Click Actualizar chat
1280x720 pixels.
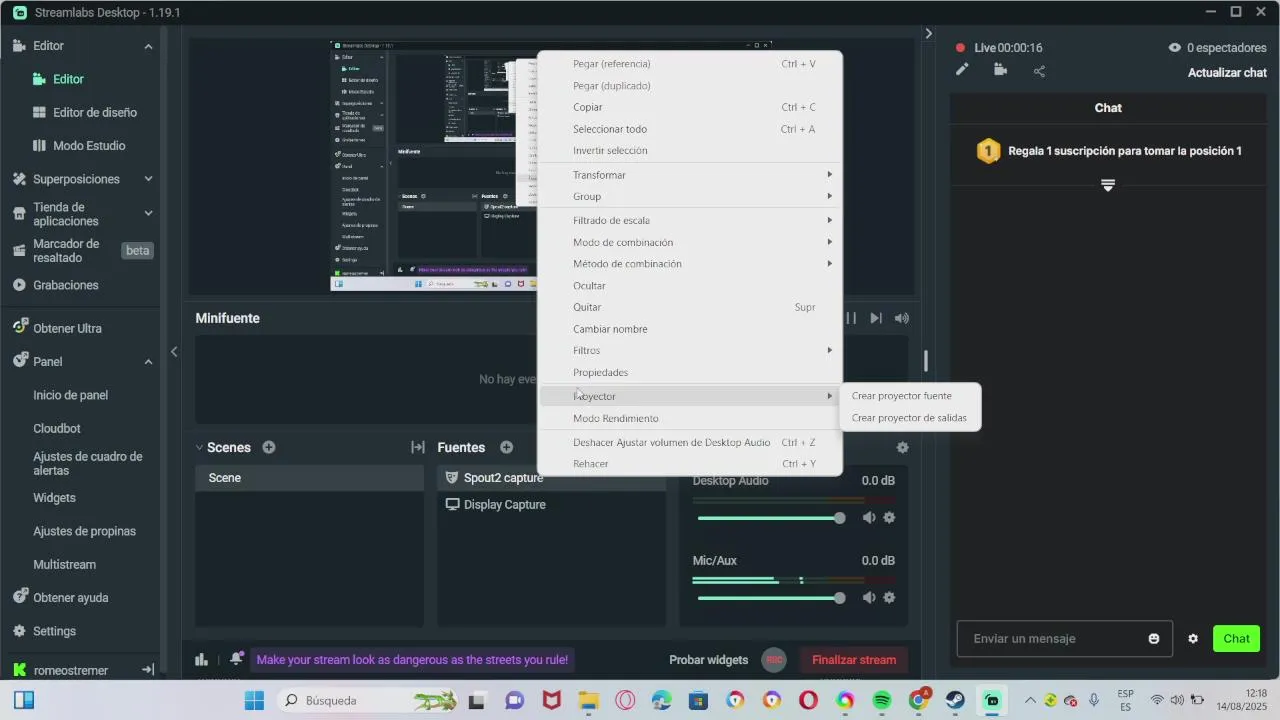tap(1227, 73)
